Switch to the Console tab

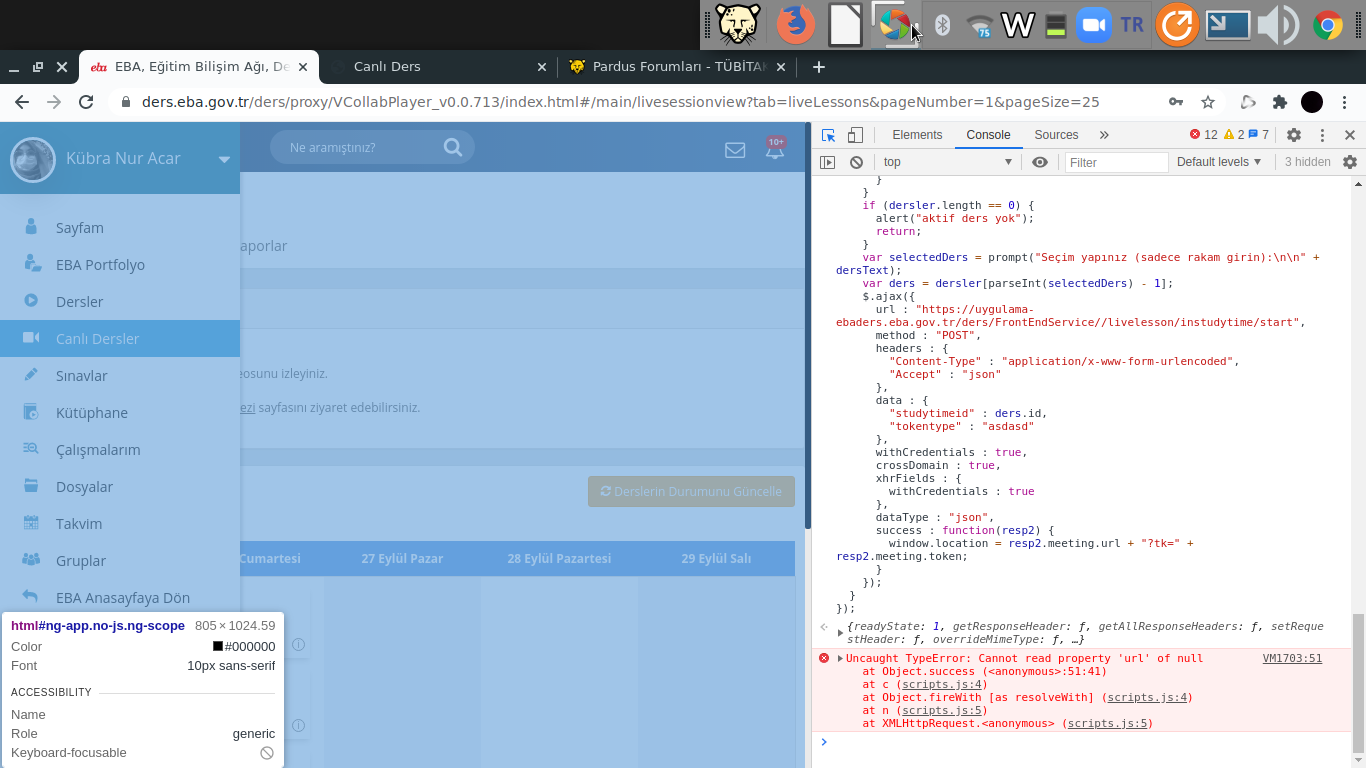[x=988, y=135]
